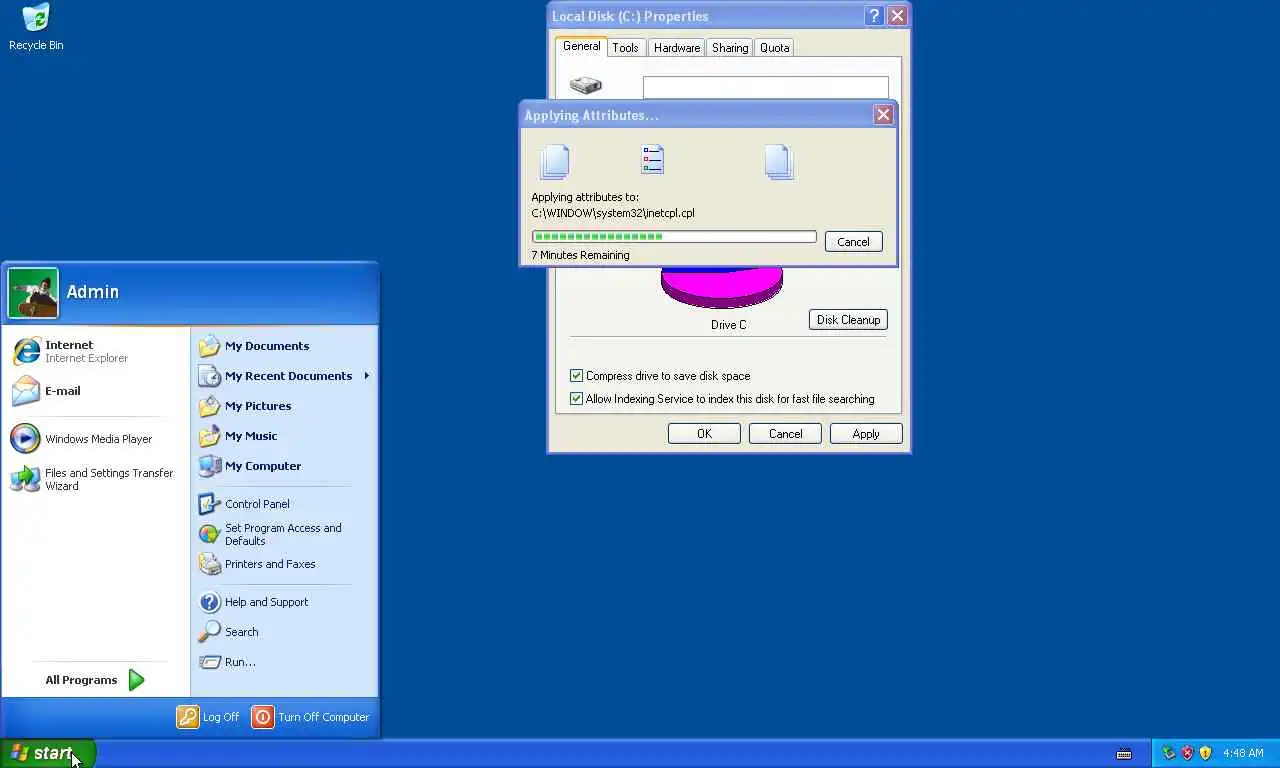Cancel the Applying Attributes operation
This screenshot has width=1280, height=768.
(854, 242)
